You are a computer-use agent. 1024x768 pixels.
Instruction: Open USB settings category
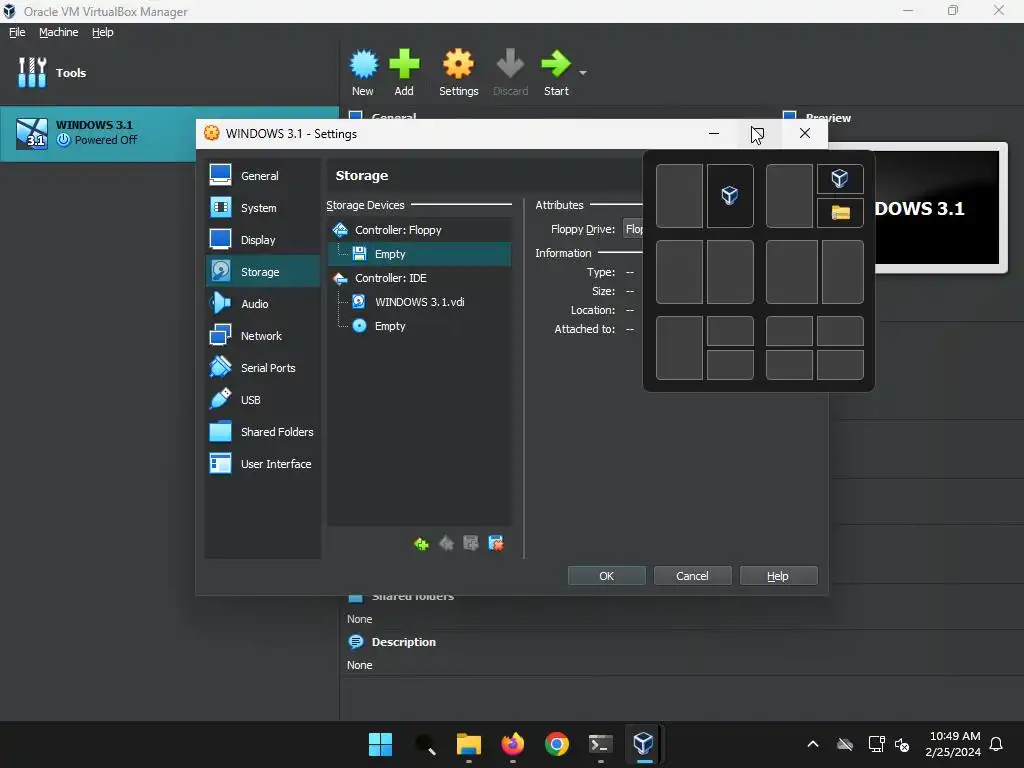(x=263, y=400)
